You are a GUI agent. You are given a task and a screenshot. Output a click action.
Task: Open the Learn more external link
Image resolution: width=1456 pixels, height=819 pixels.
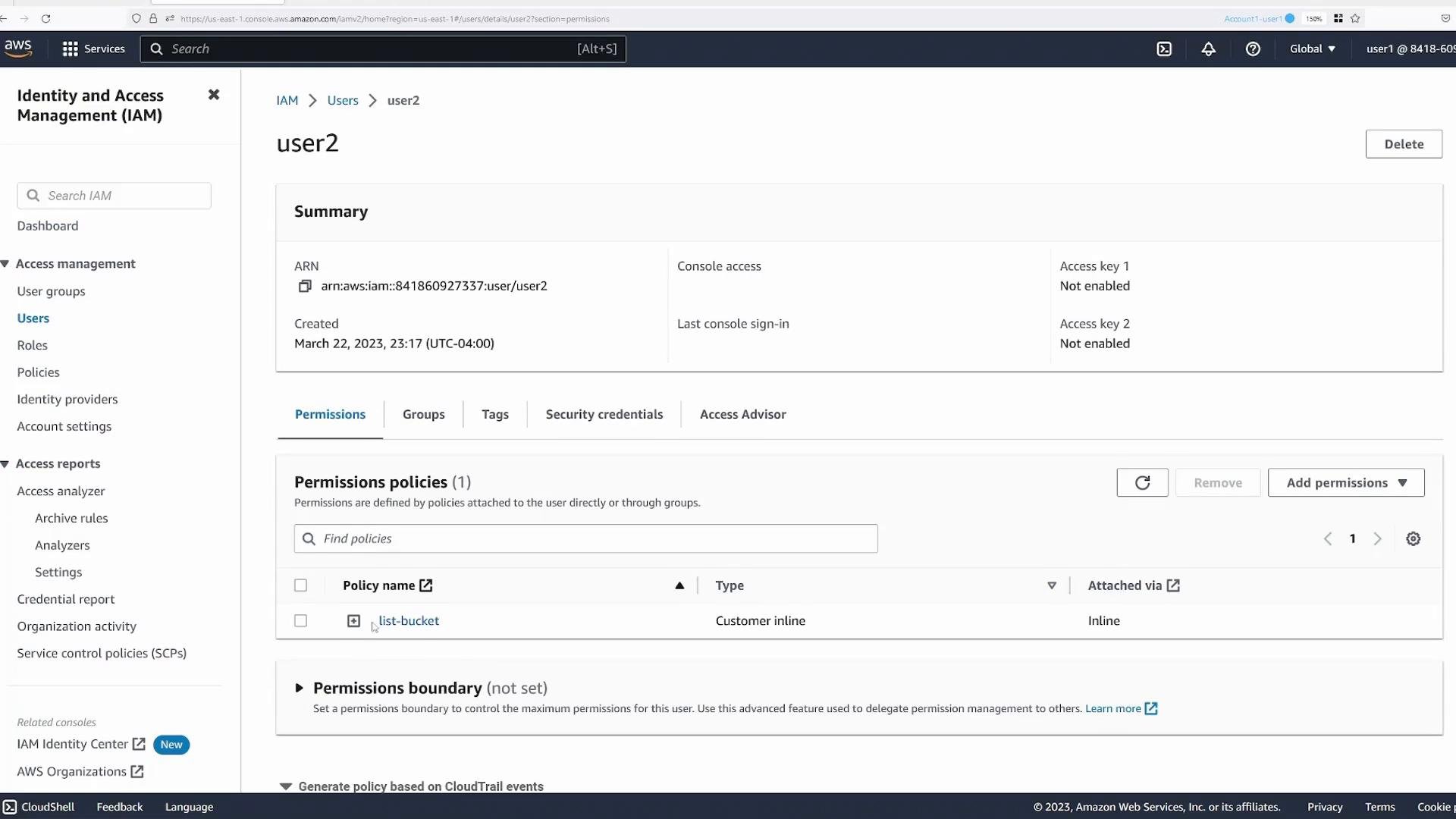tap(1121, 708)
